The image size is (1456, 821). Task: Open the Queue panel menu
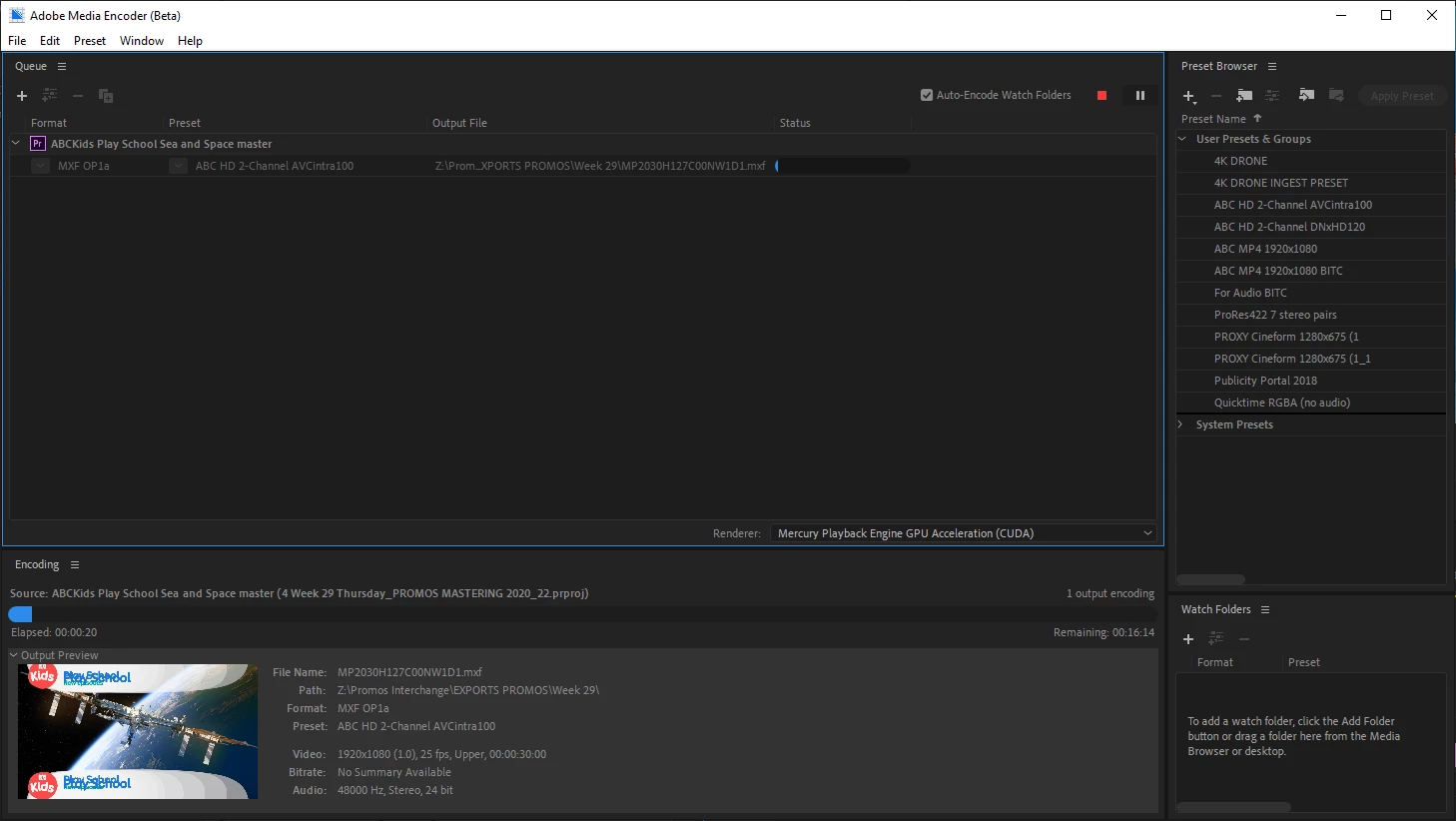click(62, 67)
